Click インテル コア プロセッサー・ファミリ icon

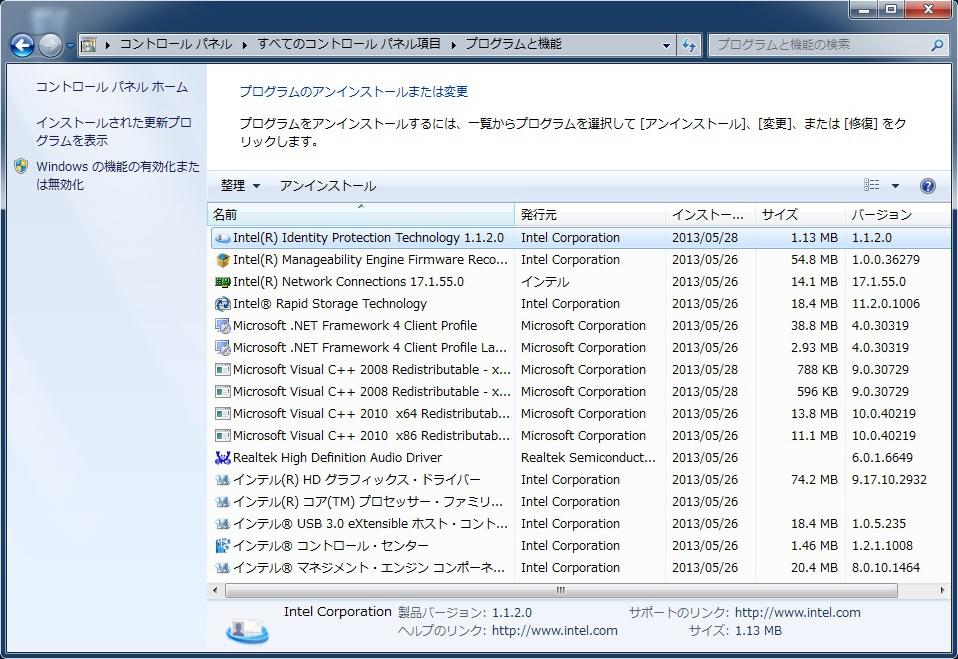(223, 501)
